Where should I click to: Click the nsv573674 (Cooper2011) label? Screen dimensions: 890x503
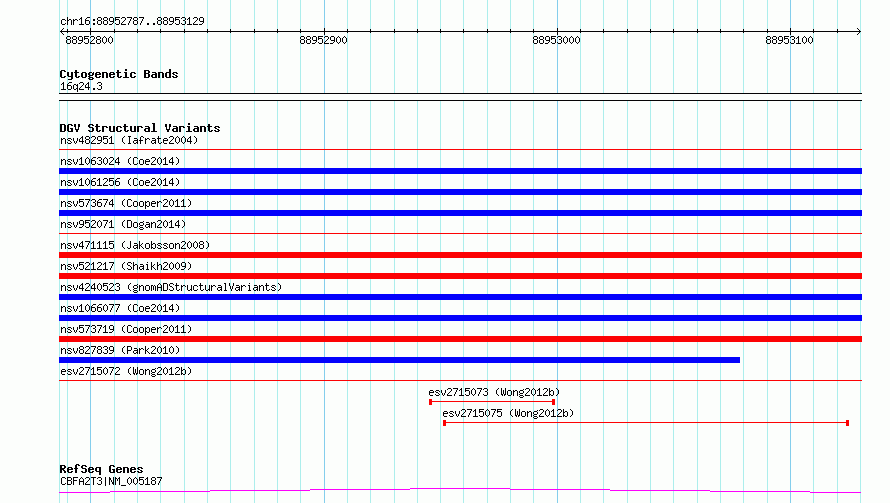click(x=126, y=203)
